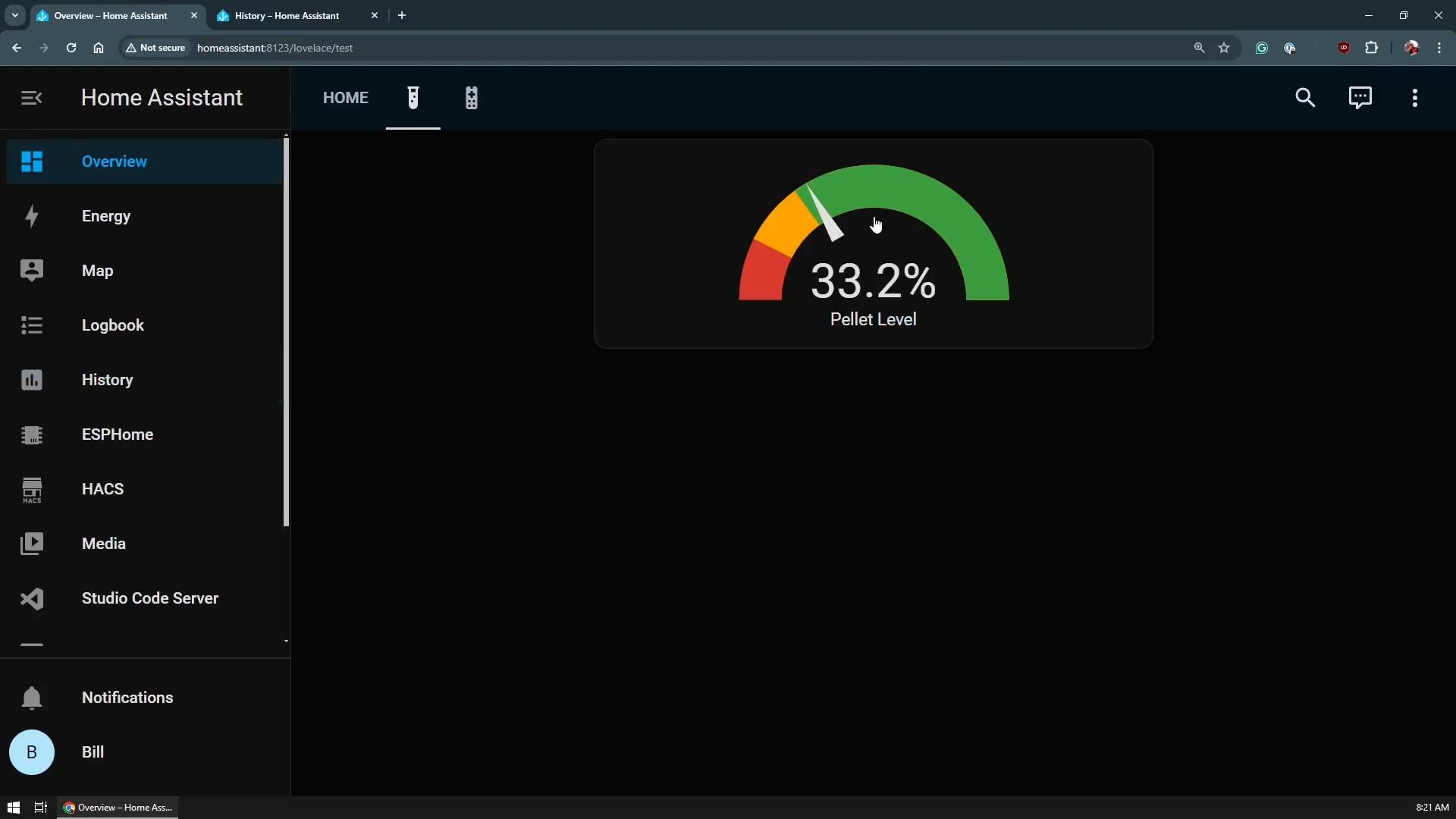Image resolution: width=1456 pixels, height=819 pixels.
Task: Open Notifications panel
Action: [127, 698]
